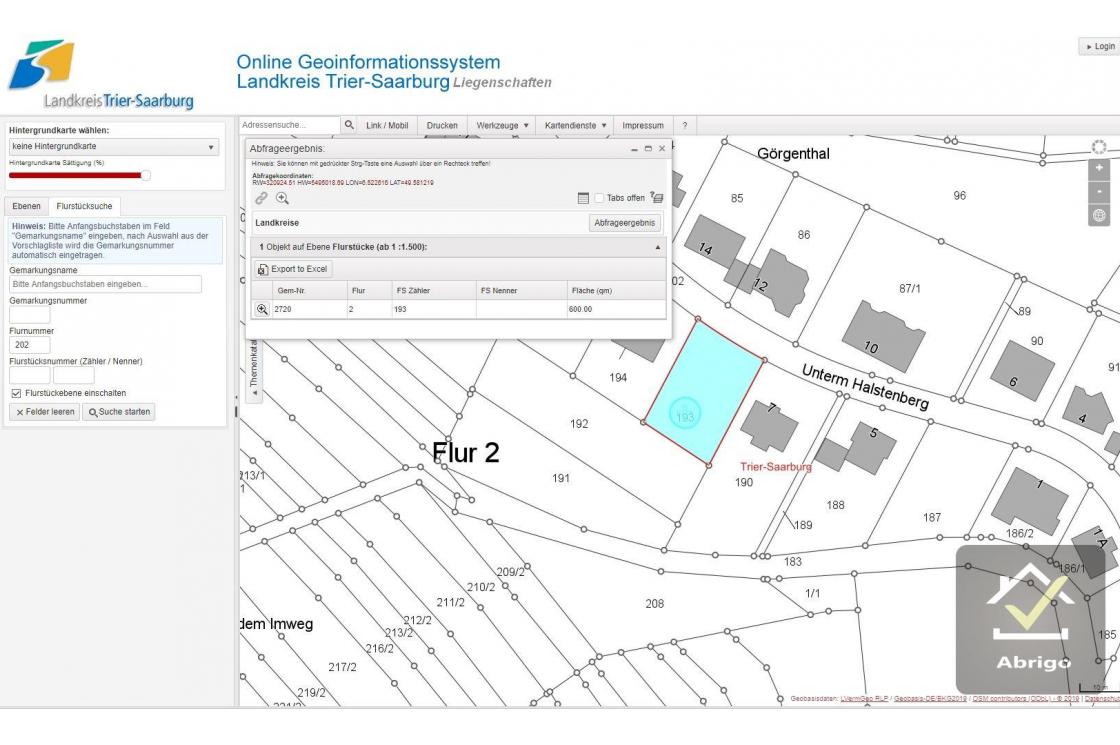Image resolution: width=1120 pixels, height=745 pixels.
Task: Click parcel label 87/1 on the map
Action: 909,289
